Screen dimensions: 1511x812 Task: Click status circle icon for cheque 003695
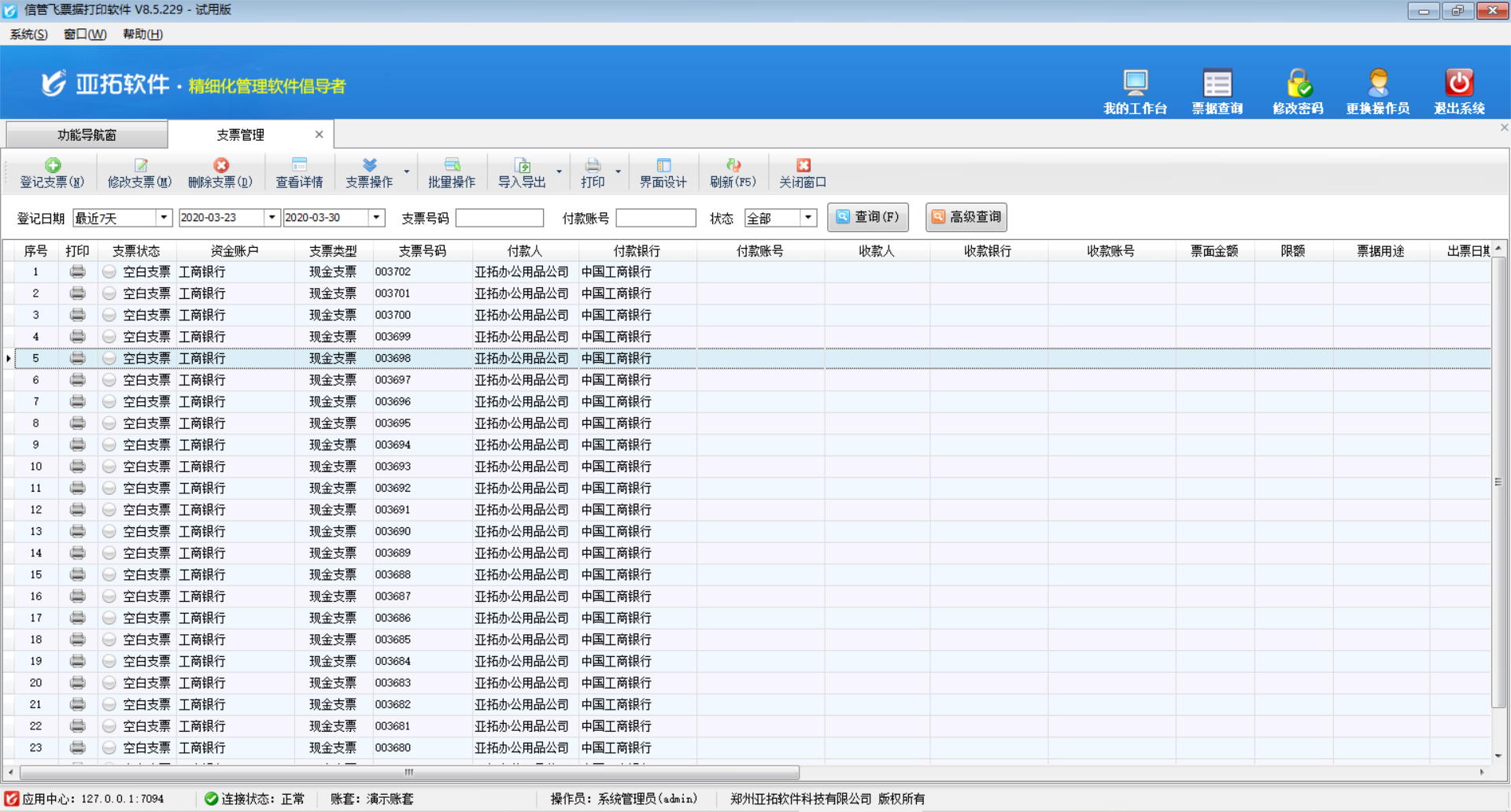109,423
